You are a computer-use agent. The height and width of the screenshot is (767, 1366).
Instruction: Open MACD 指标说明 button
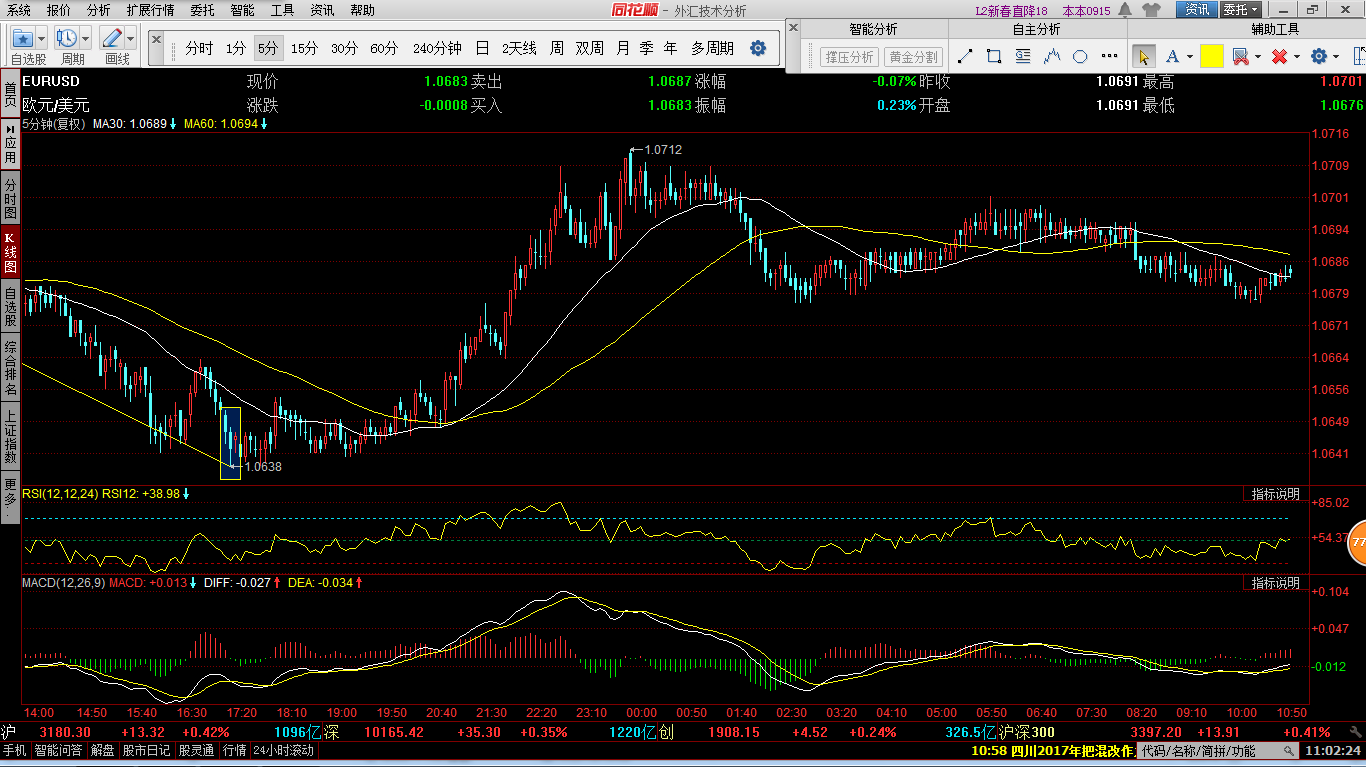pos(1275,583)
